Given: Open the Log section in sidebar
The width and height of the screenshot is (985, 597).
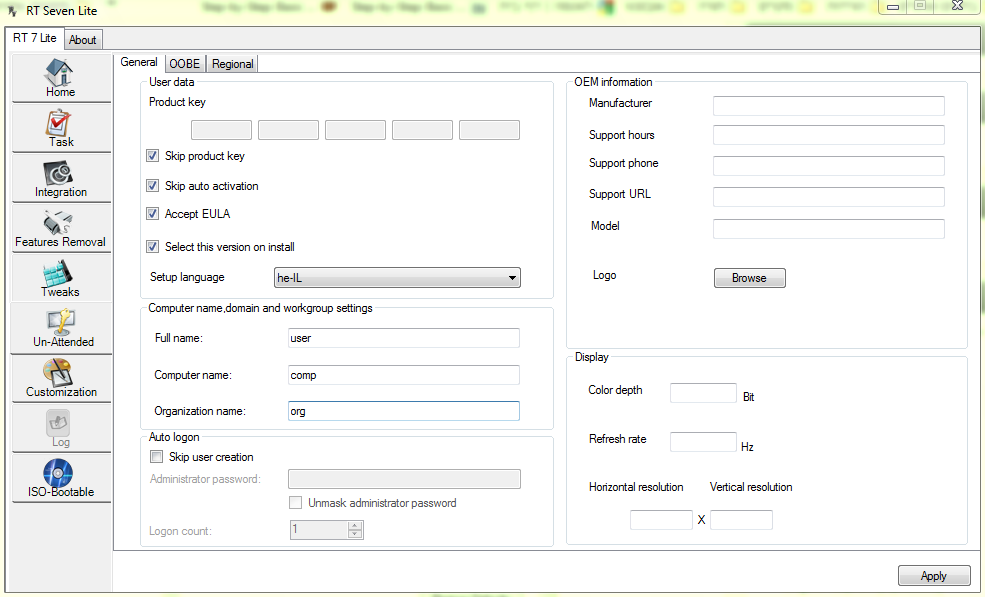Looking at the screenshot, I should tap(61, 429).
